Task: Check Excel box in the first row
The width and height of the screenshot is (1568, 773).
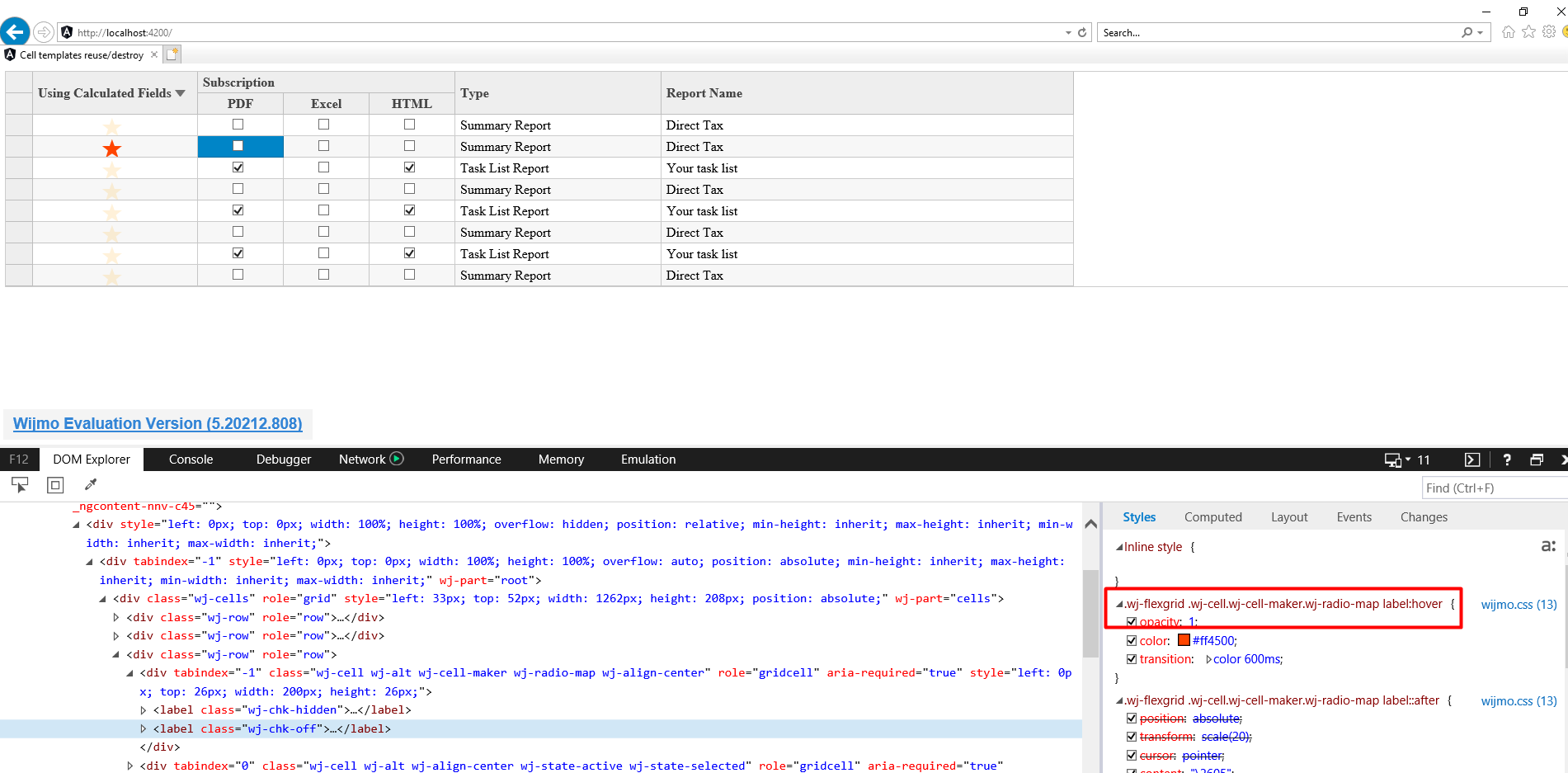Action: click(324, 125)
